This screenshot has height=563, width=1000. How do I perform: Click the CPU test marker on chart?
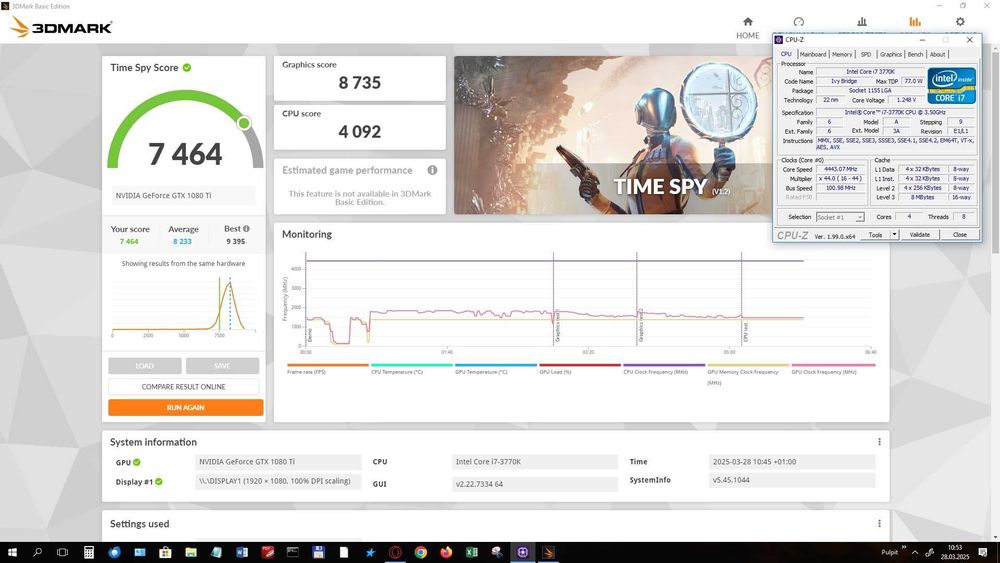click(744, 331)
